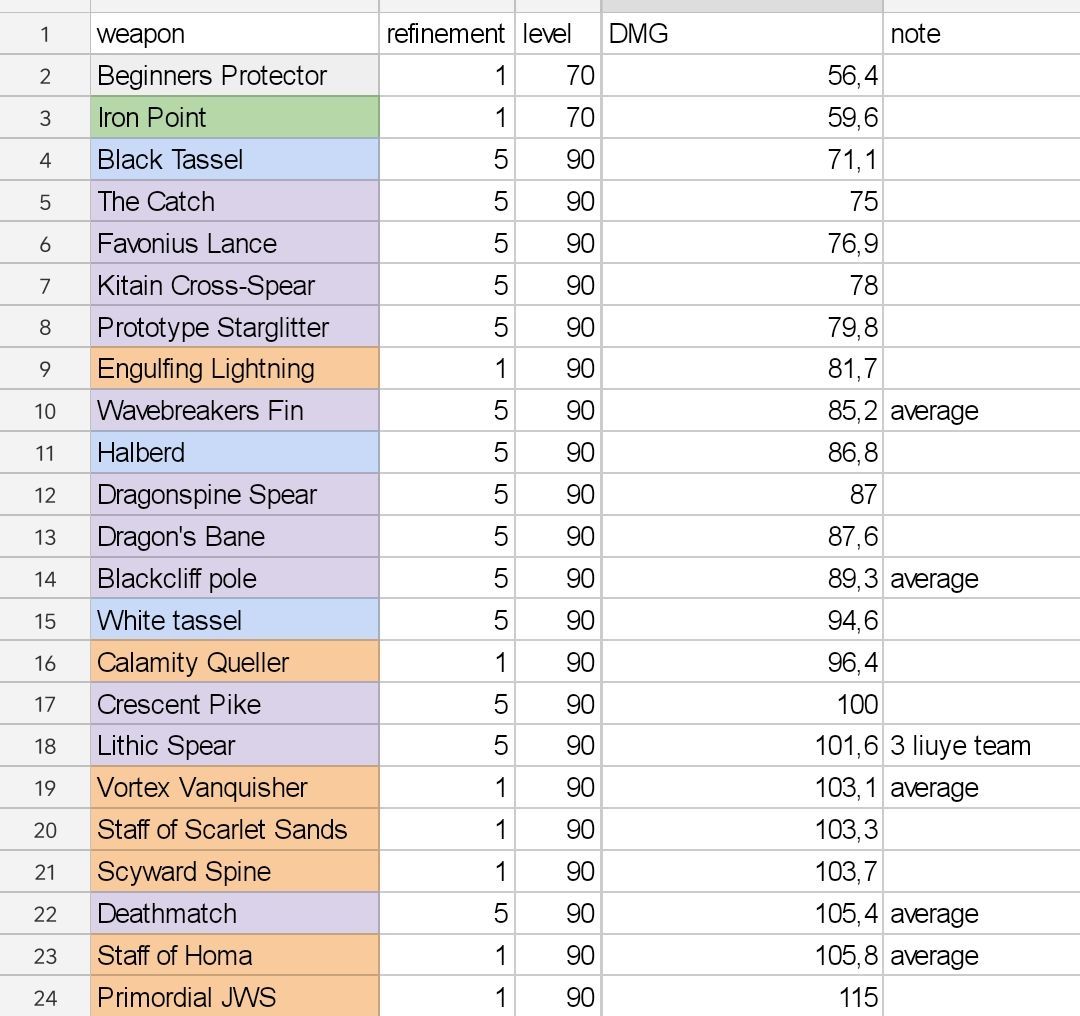Click the 'average' note beside Wavebreakers Fin
The height and width of the screenshot is (1016, 1080).
click(980, 411)
